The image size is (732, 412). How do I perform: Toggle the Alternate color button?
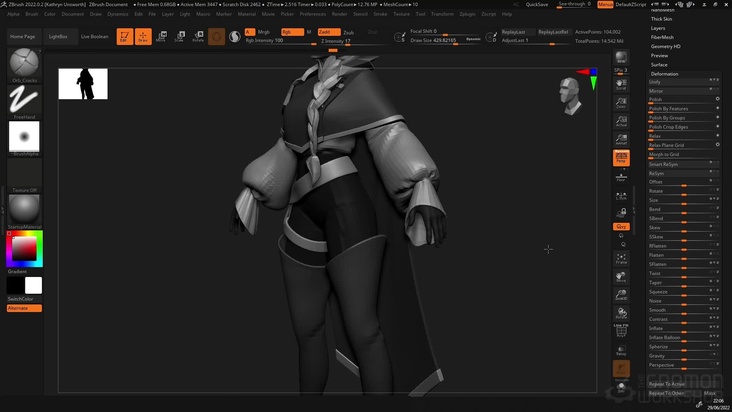tap(24, 308)
